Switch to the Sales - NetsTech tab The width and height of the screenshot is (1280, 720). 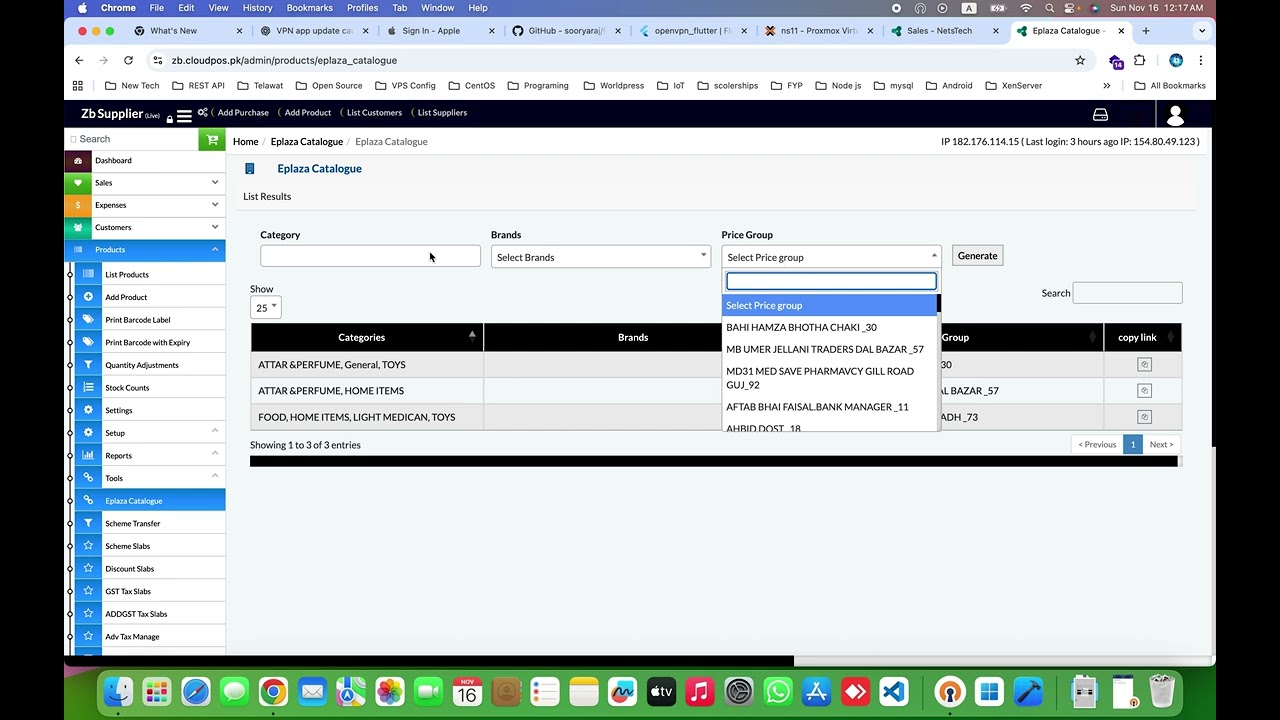point(945,31)
